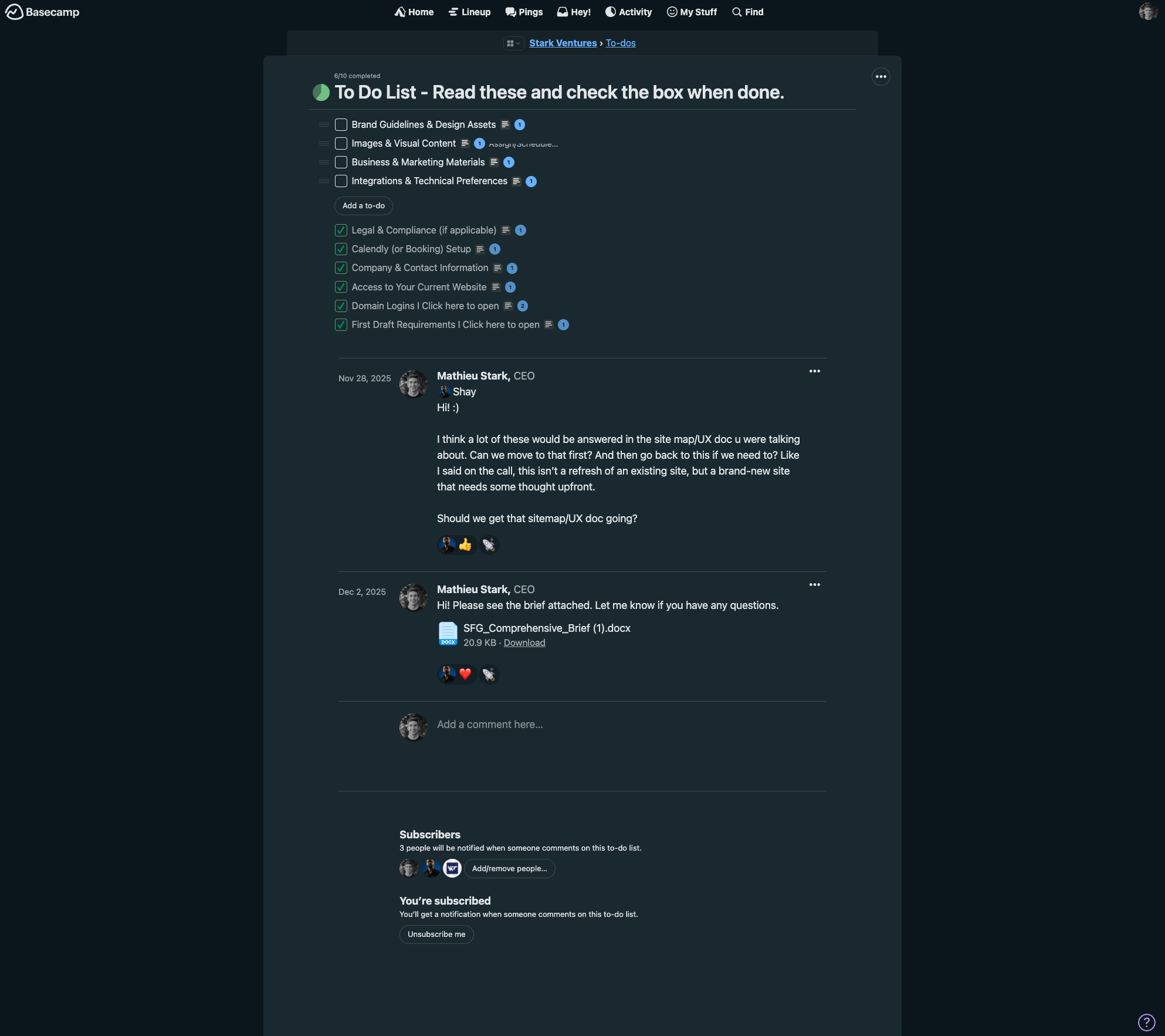Expand options for the Nov 28 comment
This screenshot has width=1165, height=1036.
click(814, 371)
